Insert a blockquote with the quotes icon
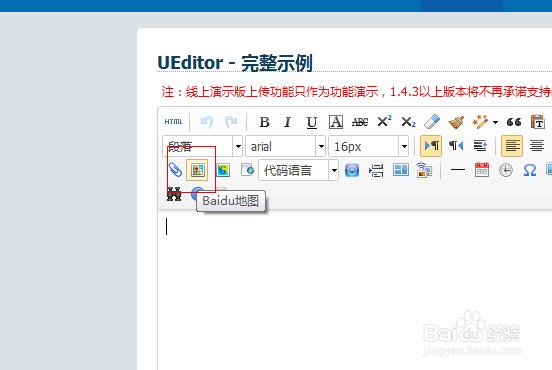This screenshot has height=370, width=552. pyautogui.click(x=514, y=122)
